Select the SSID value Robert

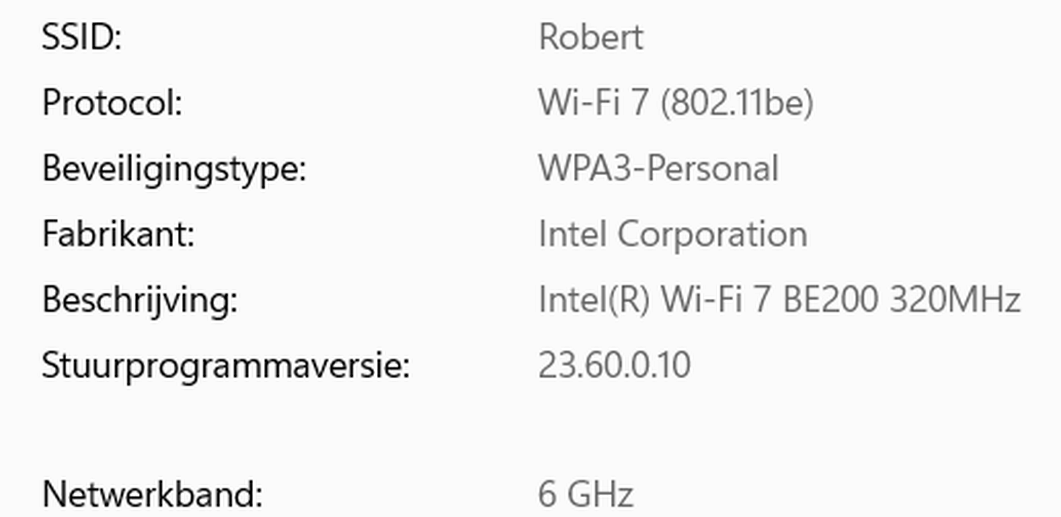tap(591, 37)
